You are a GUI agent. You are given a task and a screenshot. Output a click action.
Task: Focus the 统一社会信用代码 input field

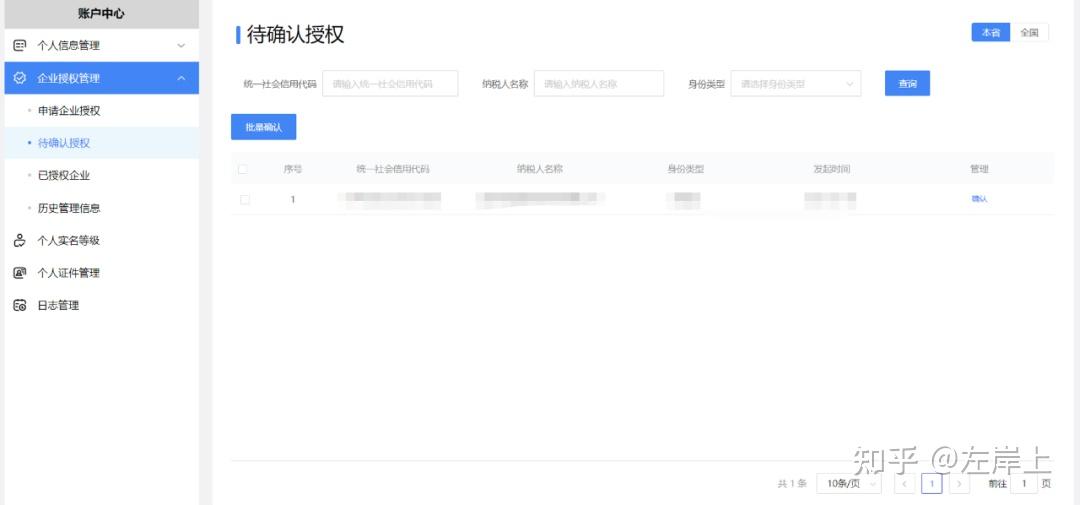(390, 83)
